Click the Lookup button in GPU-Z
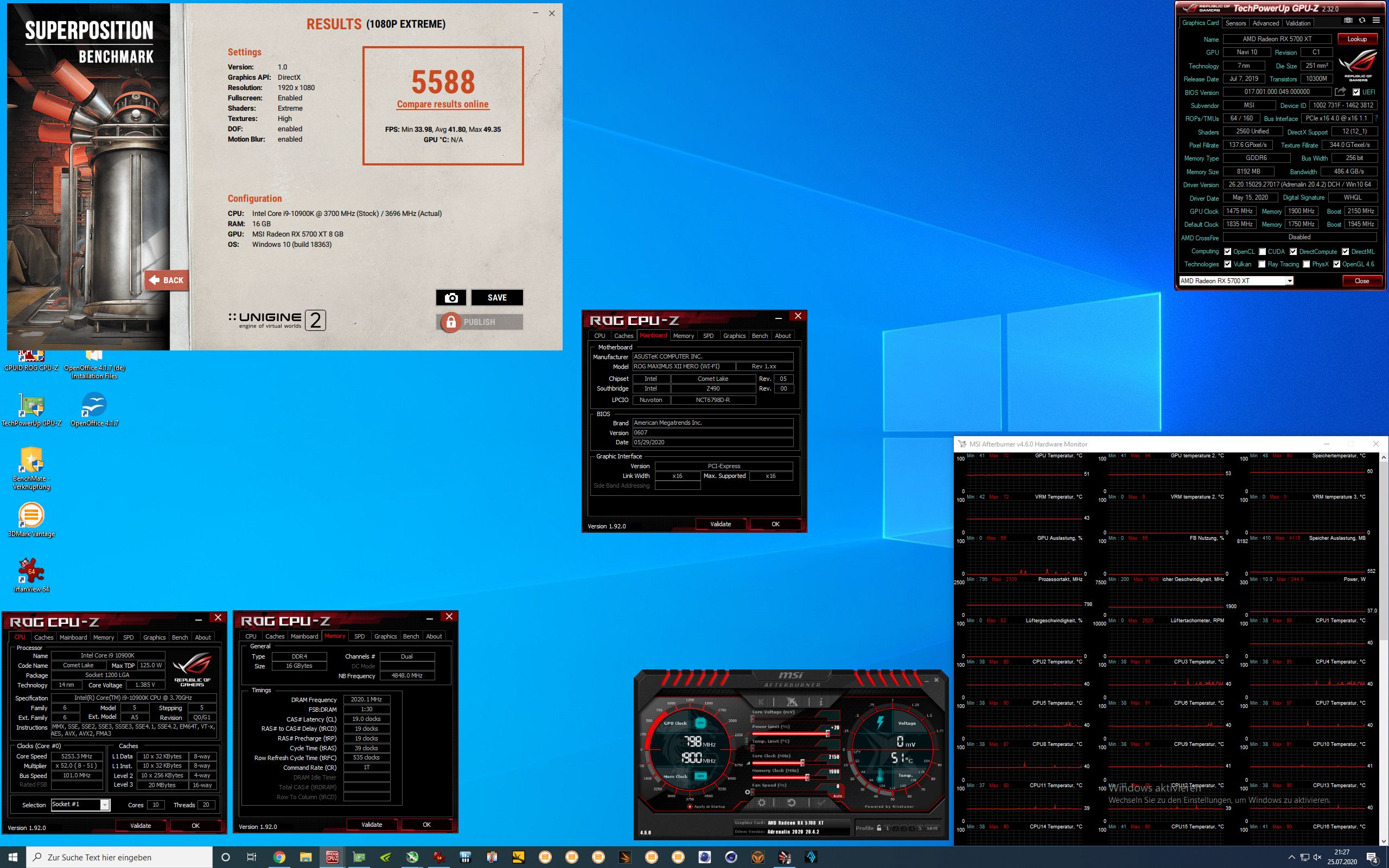1389x868 pixels. [x=1357, y=39]
